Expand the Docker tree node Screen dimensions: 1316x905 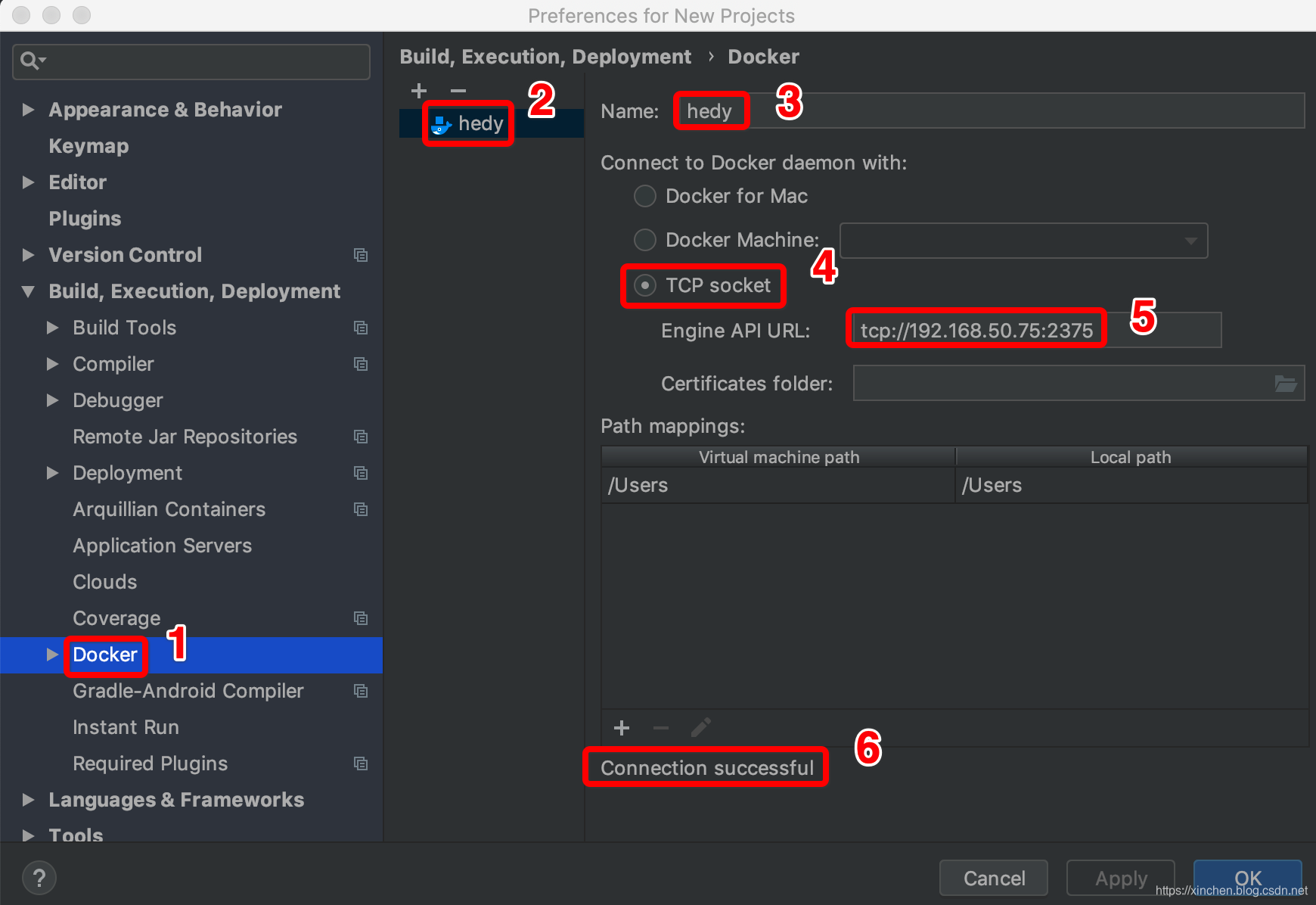pyautogui.click(x=53, y=655)
